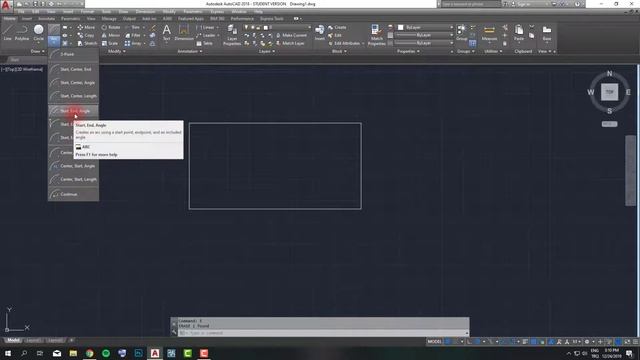
Task: Activate the Rotate tool
Action: (x=111, y=27)
